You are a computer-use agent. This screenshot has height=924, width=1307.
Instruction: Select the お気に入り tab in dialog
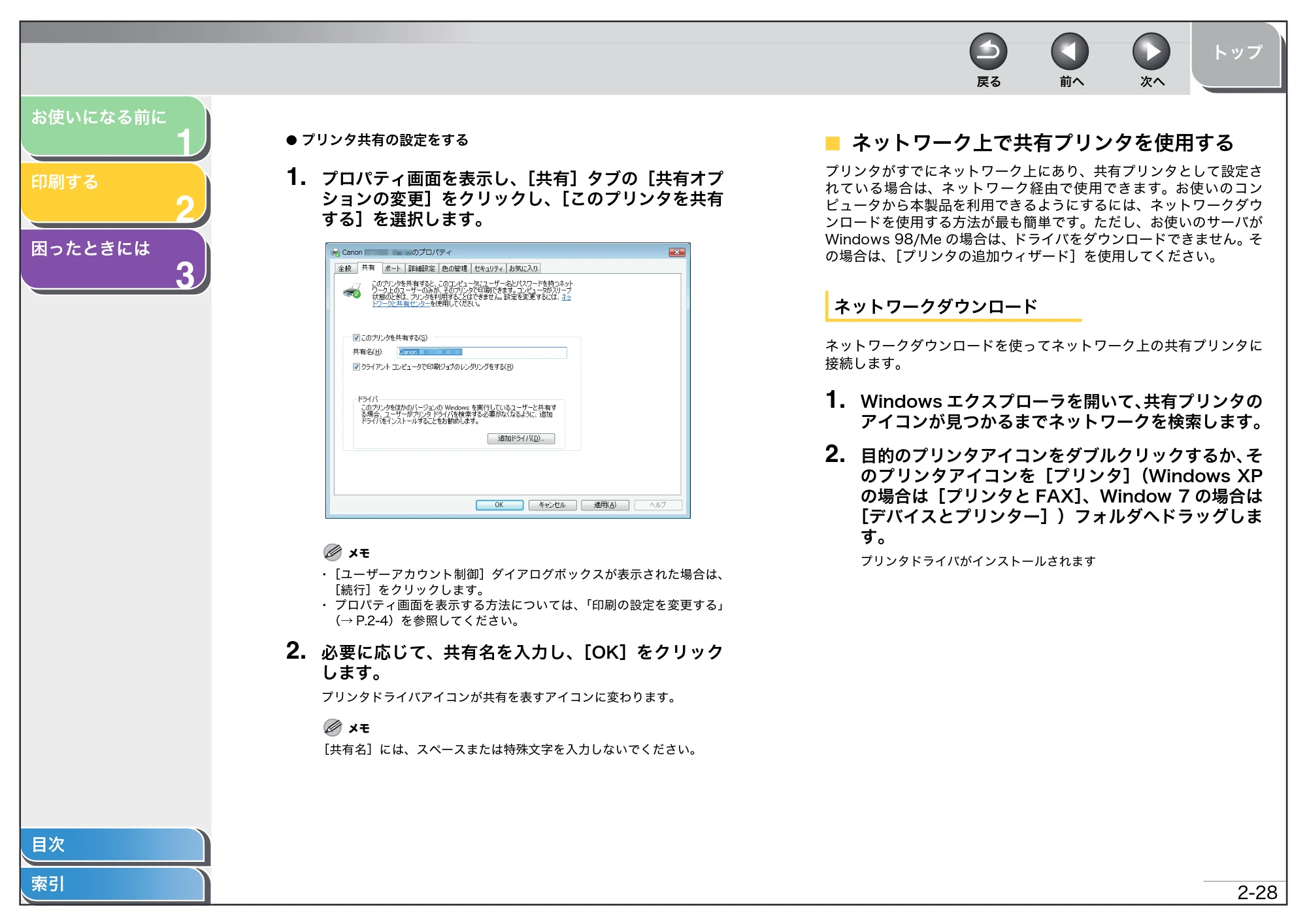pyautogui.click(x=523, y=269)
